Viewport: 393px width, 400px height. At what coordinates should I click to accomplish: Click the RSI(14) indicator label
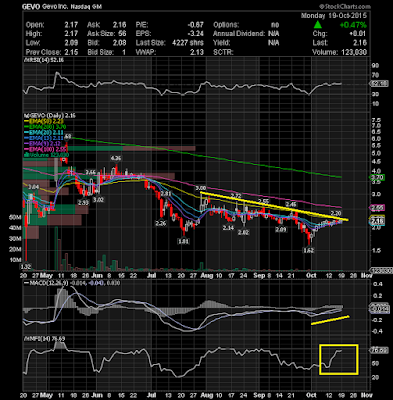pyautogui.click(x=43, y=60)
